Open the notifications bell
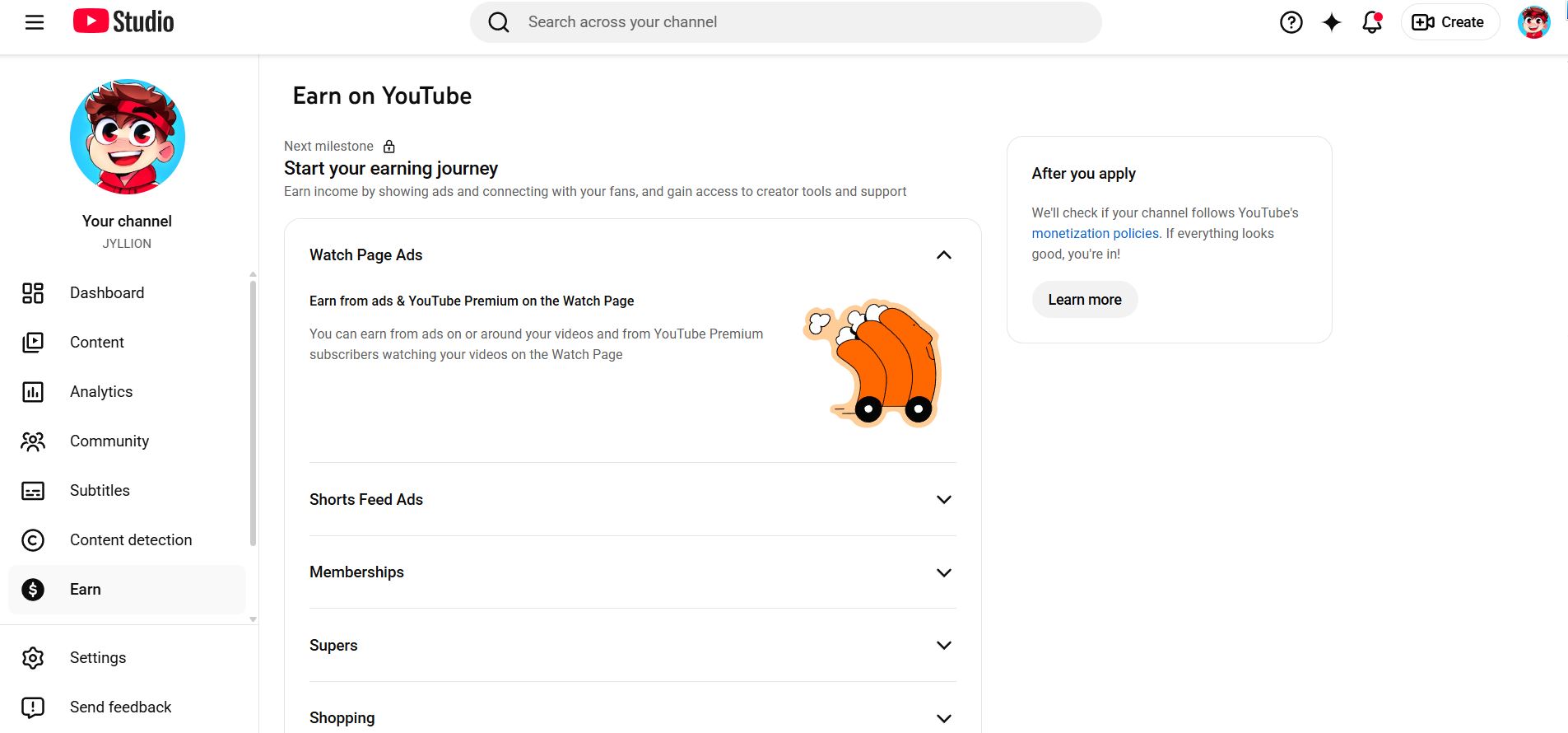 [x=1372, y=22]
